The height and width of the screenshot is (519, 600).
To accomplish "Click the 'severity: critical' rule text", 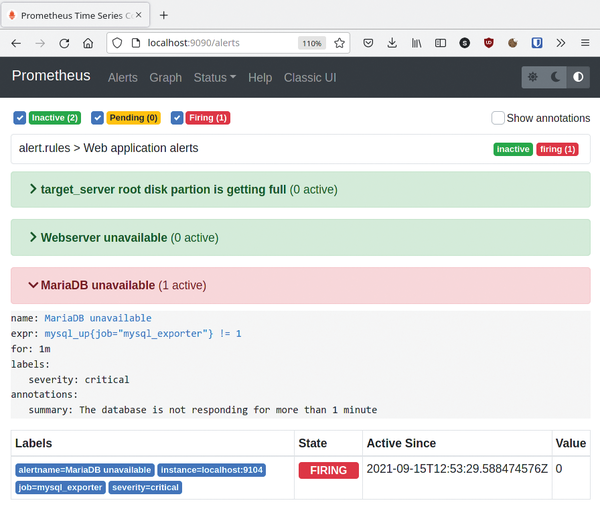I will click(79, 380).
